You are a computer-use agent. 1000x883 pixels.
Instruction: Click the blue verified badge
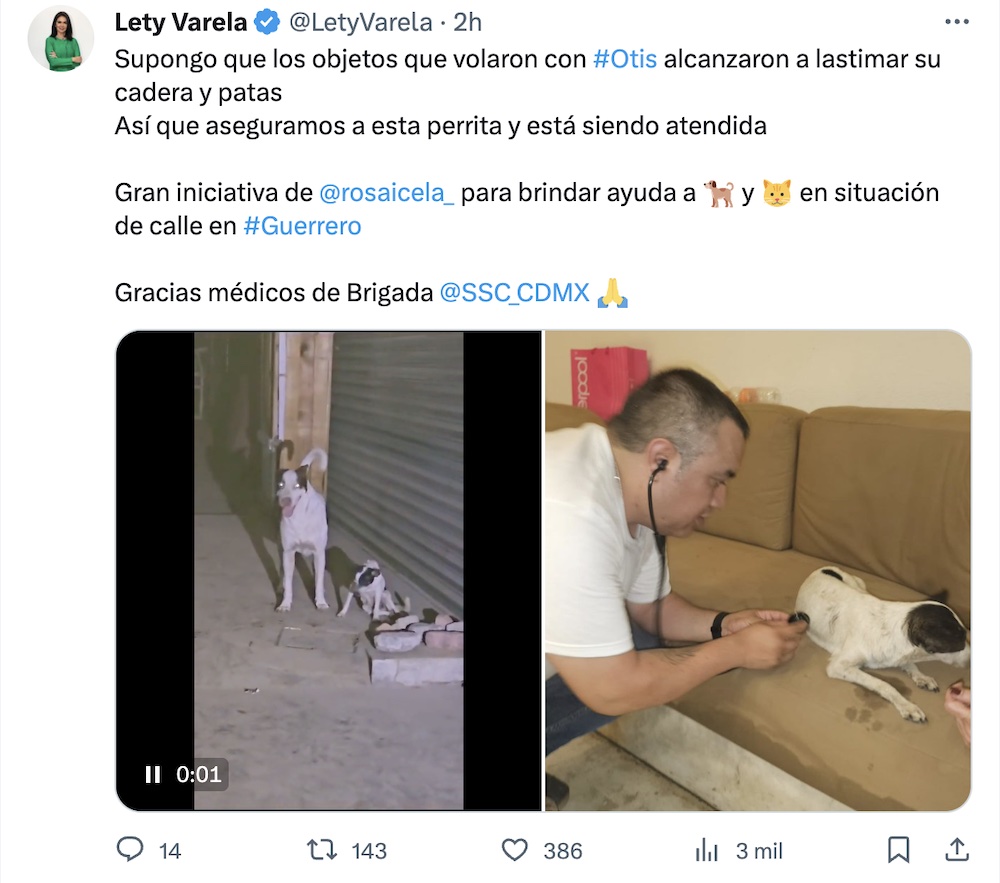pyautogui.click(x=267, y=22)
